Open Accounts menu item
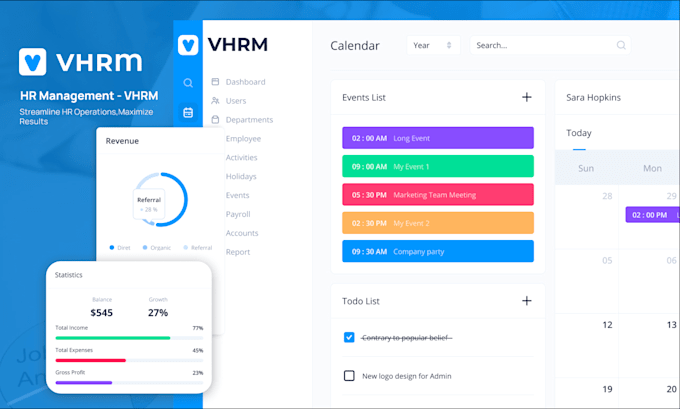The width and height of the screenshot is (680, 409). pos(242,233)
